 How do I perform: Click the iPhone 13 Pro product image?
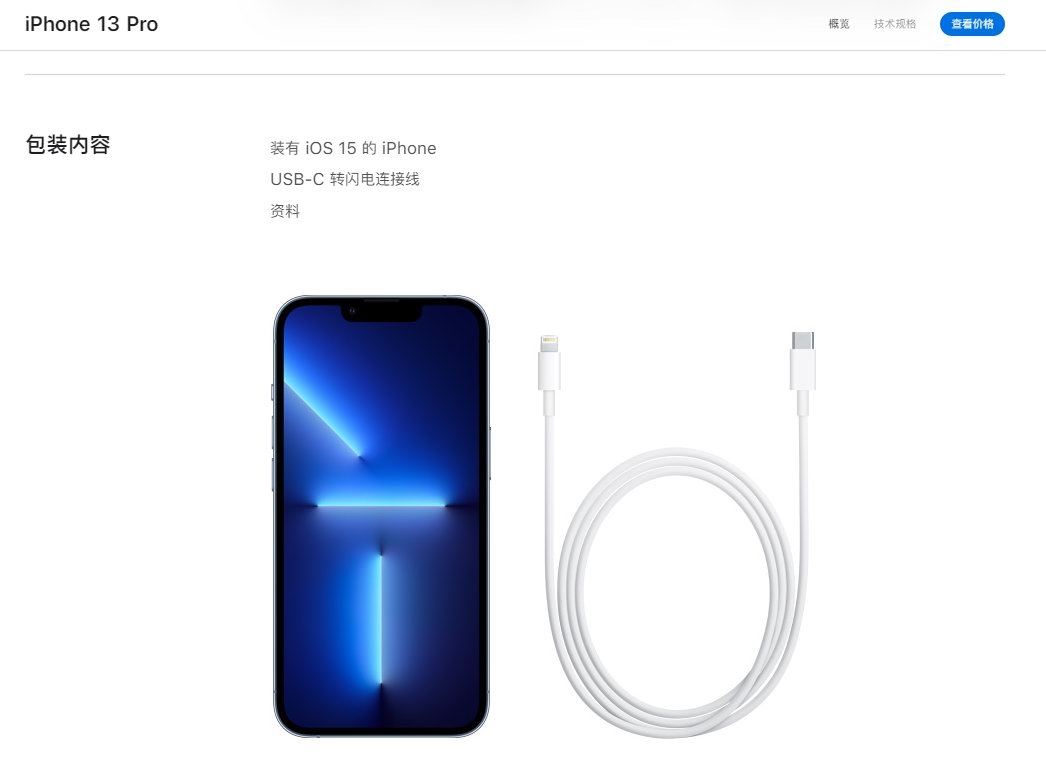click(x=382, y=516)
